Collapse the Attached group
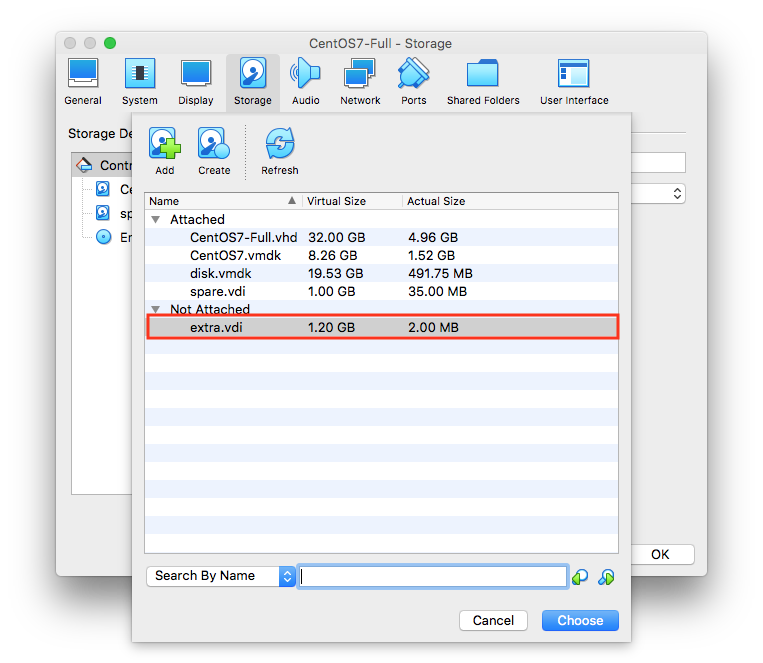Screen dimensions: 763x663 156,220
